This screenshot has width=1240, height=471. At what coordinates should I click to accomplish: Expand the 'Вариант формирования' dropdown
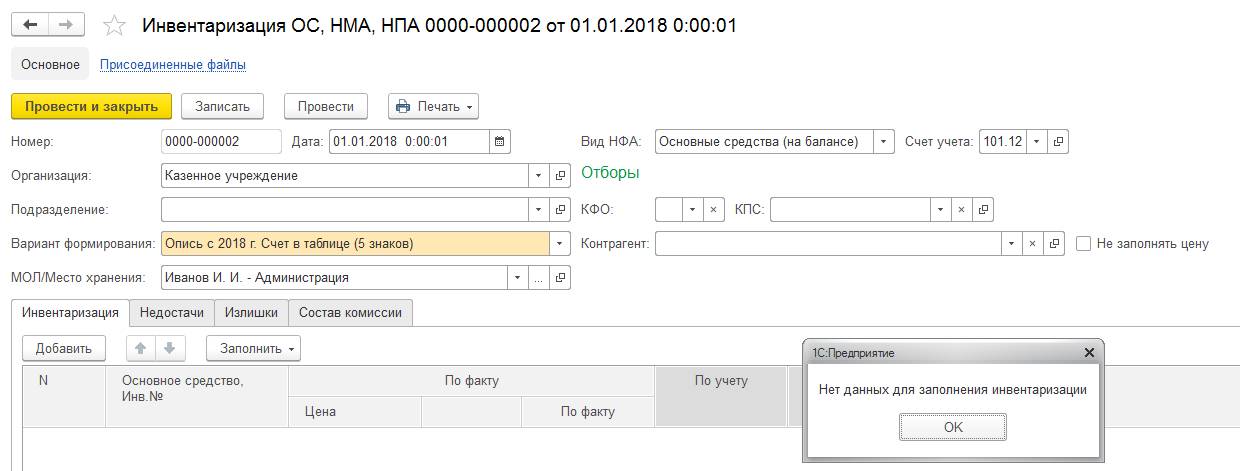[x=561, y=244]
